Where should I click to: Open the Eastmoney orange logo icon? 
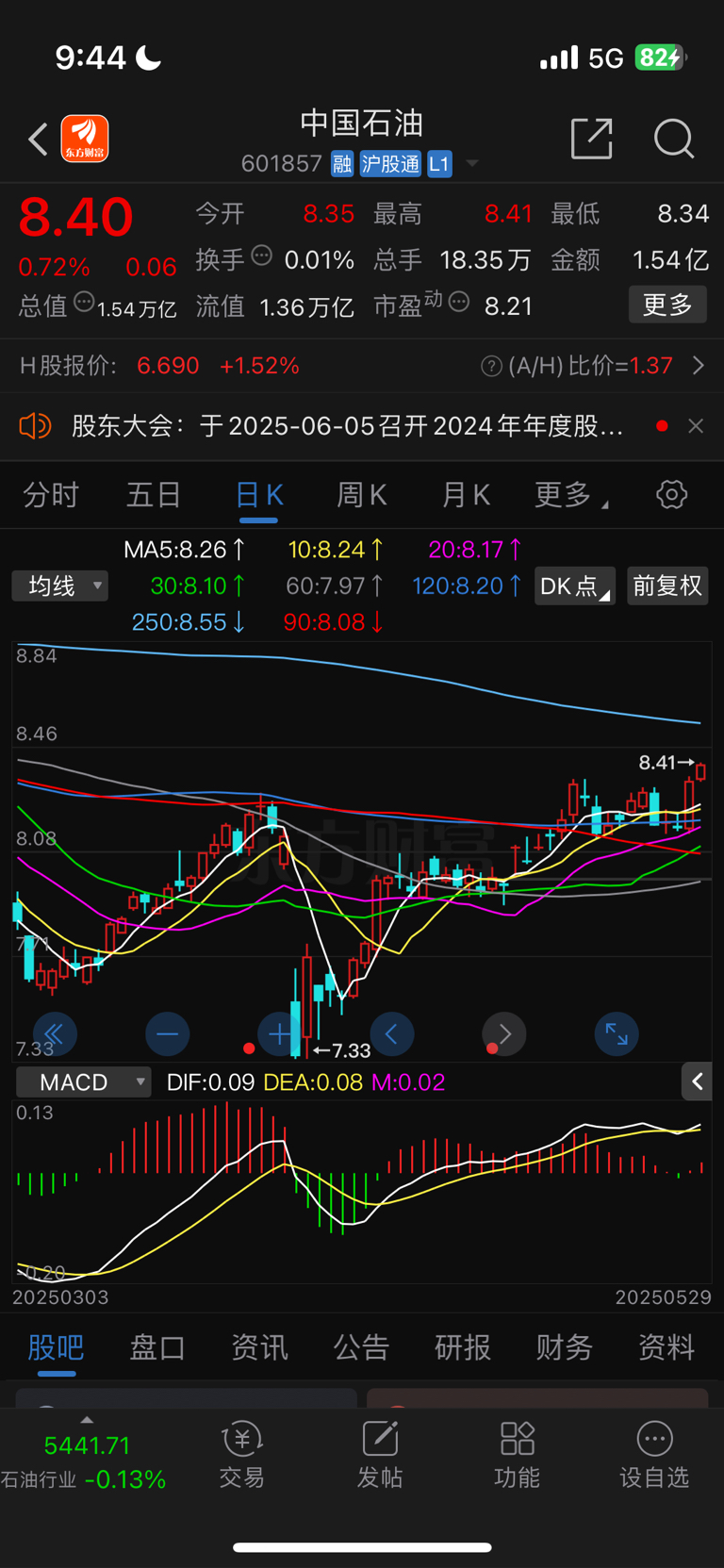(85, 139)
